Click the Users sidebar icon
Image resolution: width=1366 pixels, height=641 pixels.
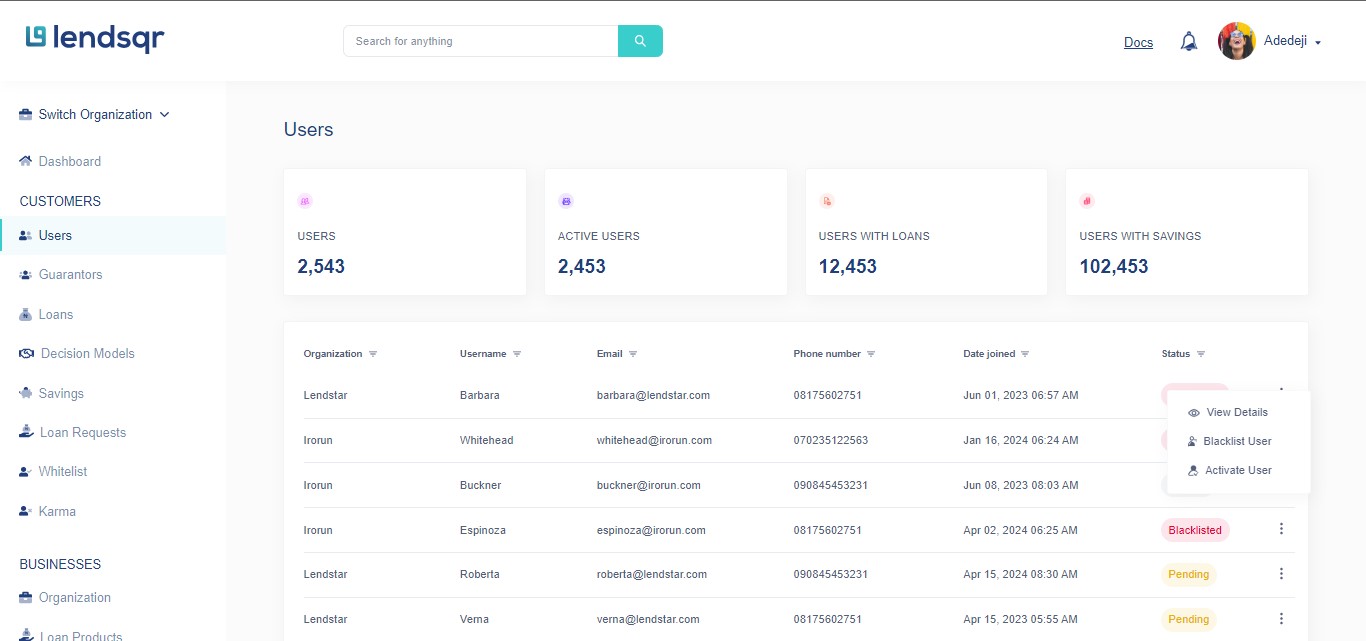tap(26, 236)
